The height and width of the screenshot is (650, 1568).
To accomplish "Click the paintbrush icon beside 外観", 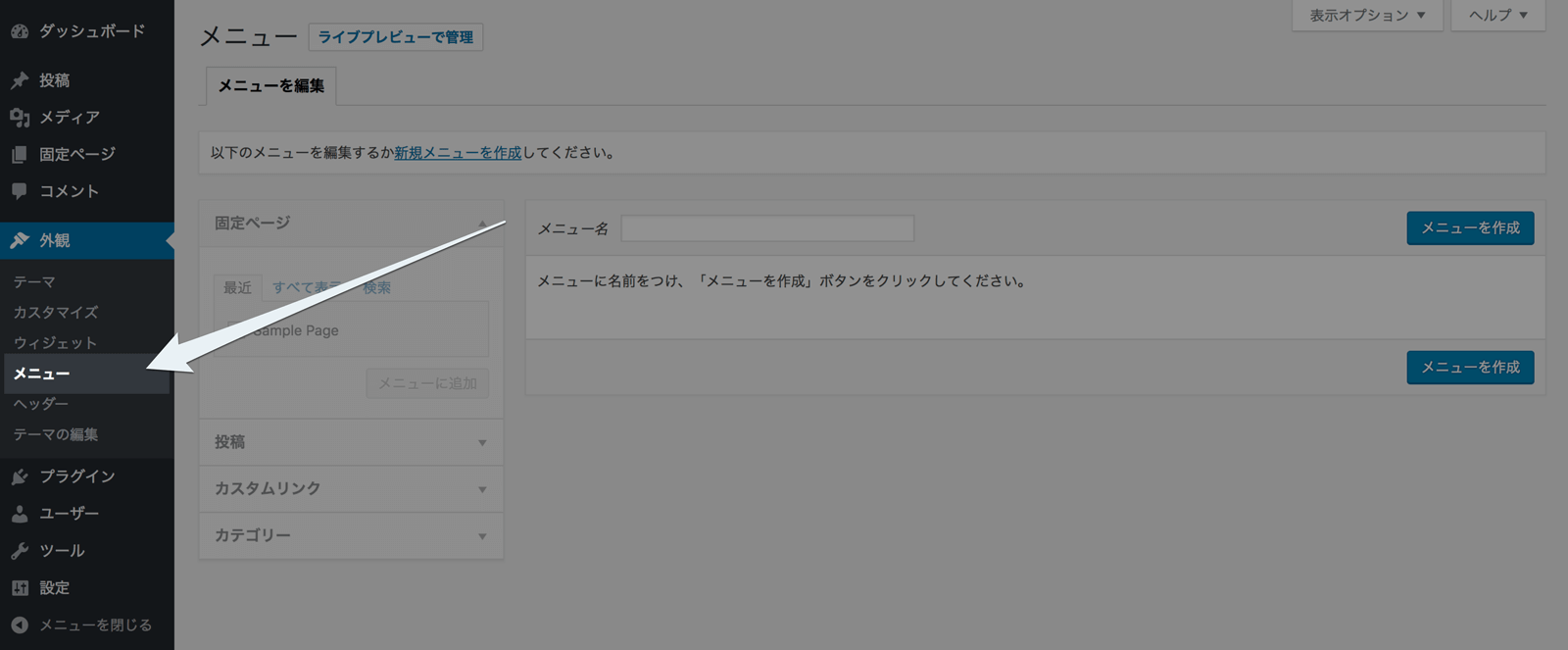I will pos(20,240).
